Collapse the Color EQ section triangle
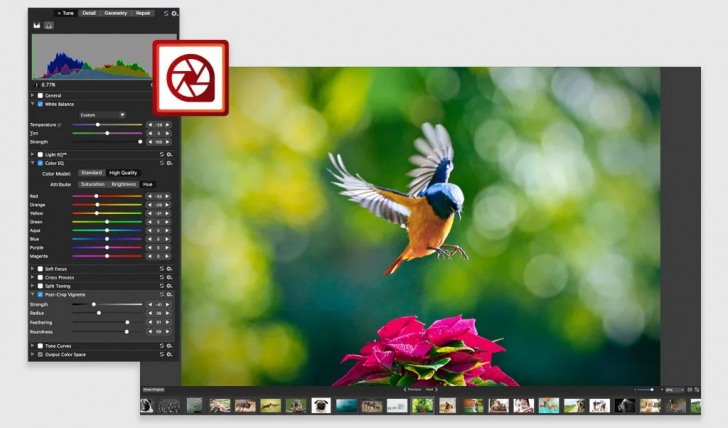Image resolution: width=728 pixels, height=428 pixels. (32, 163)
